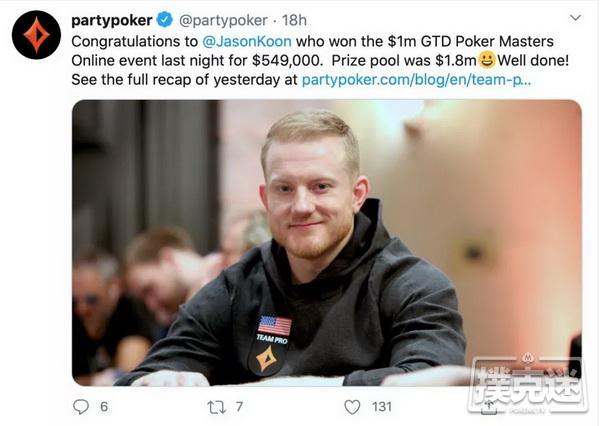600x426 pixels.
Task: Click the TEAM PRO patch in the photo
Action: 272,338
